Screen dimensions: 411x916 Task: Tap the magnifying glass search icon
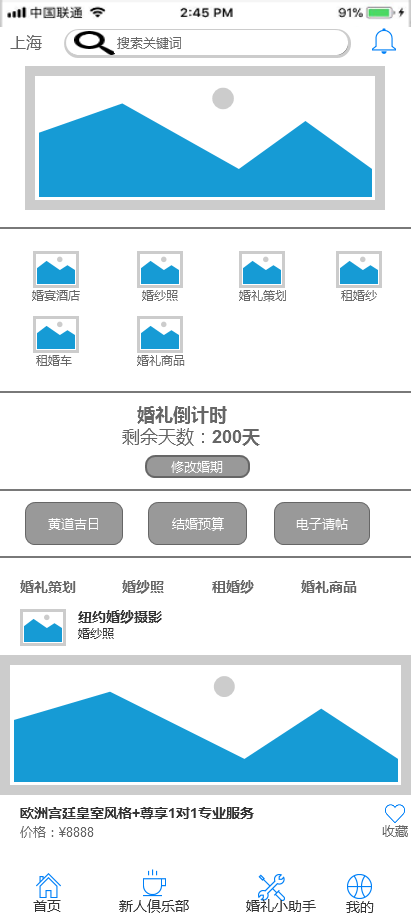[x=94, y=43]
